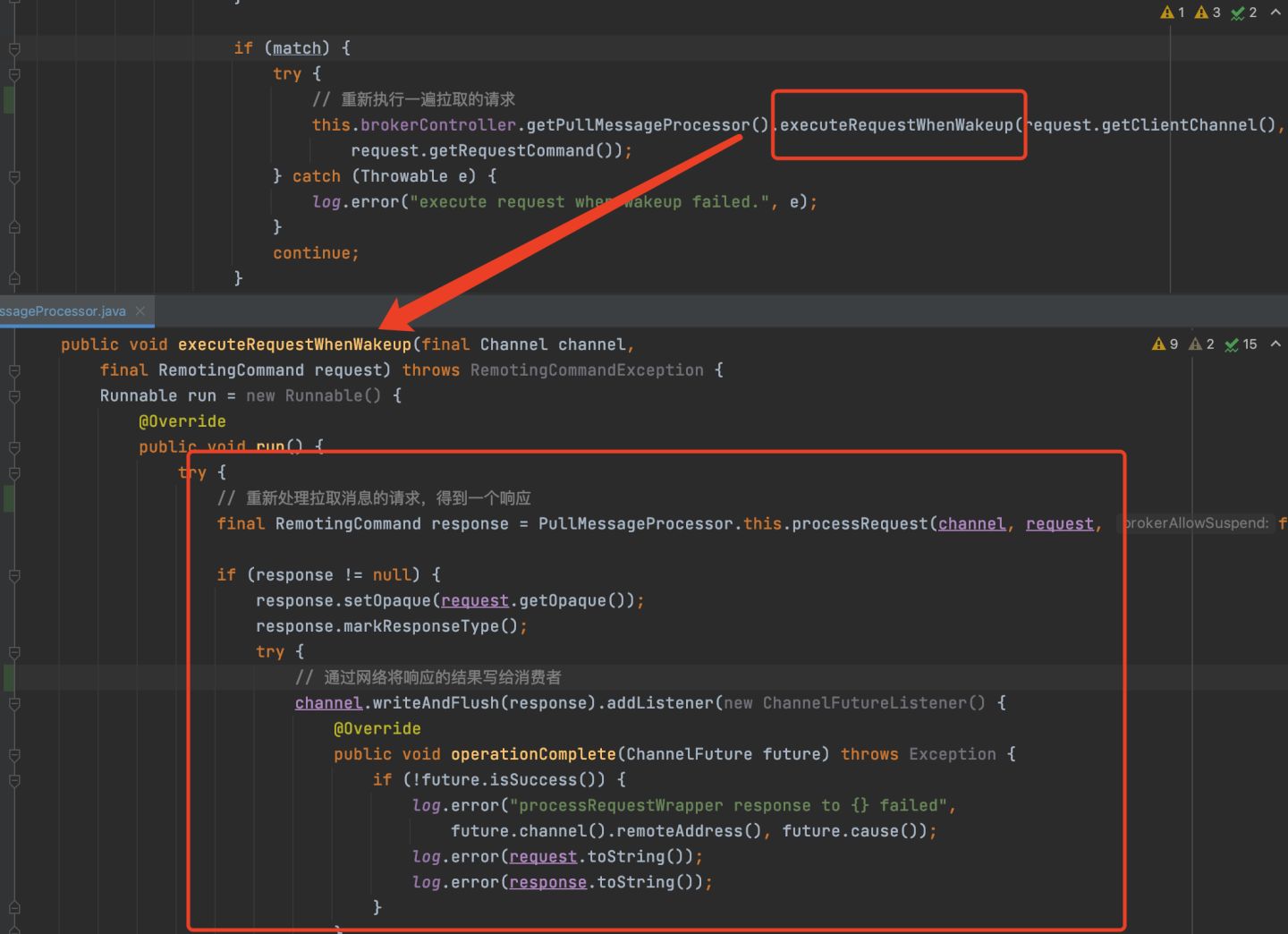This screenshot has width=1288, height=934.
Task: Click 'operationComplete' method name
Action: click(533, 754)
